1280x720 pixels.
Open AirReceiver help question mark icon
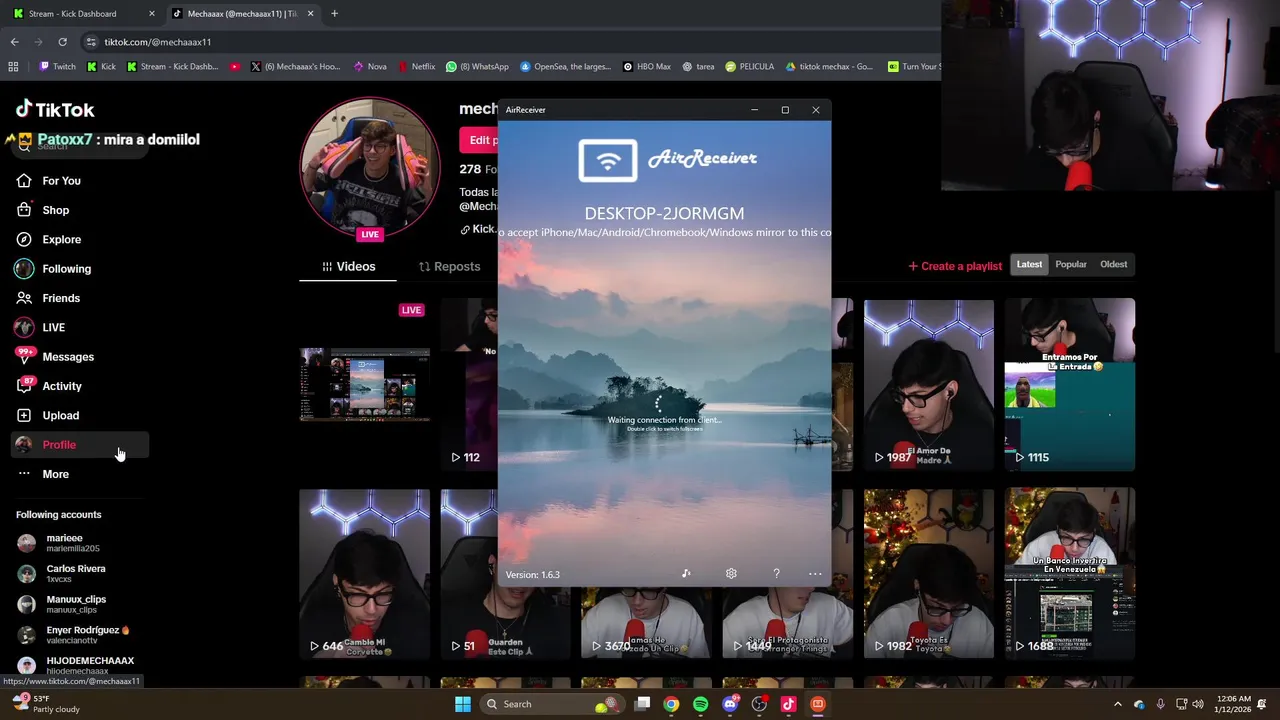pos(776,574)
